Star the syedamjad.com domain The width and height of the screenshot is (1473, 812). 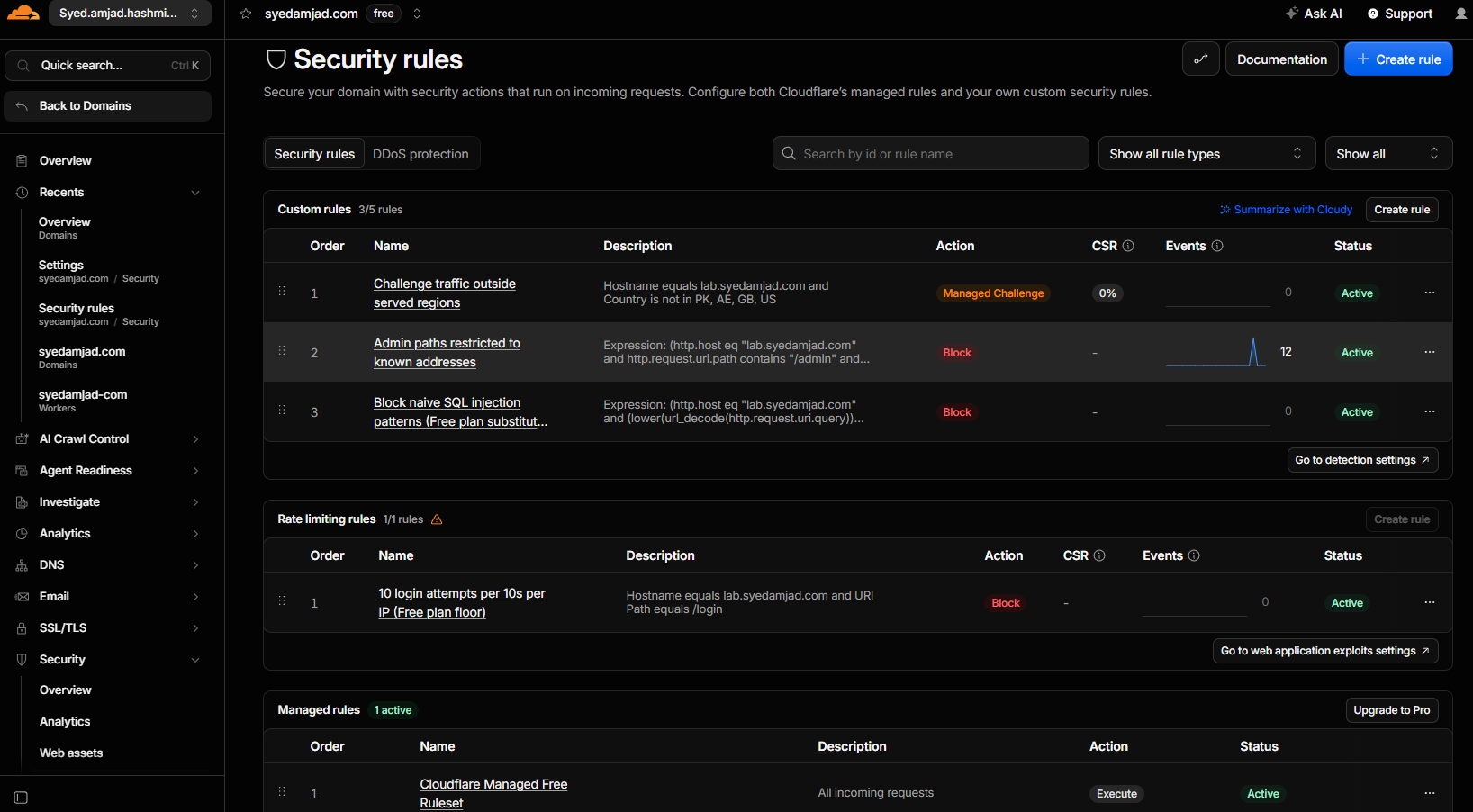click(246, 14)
